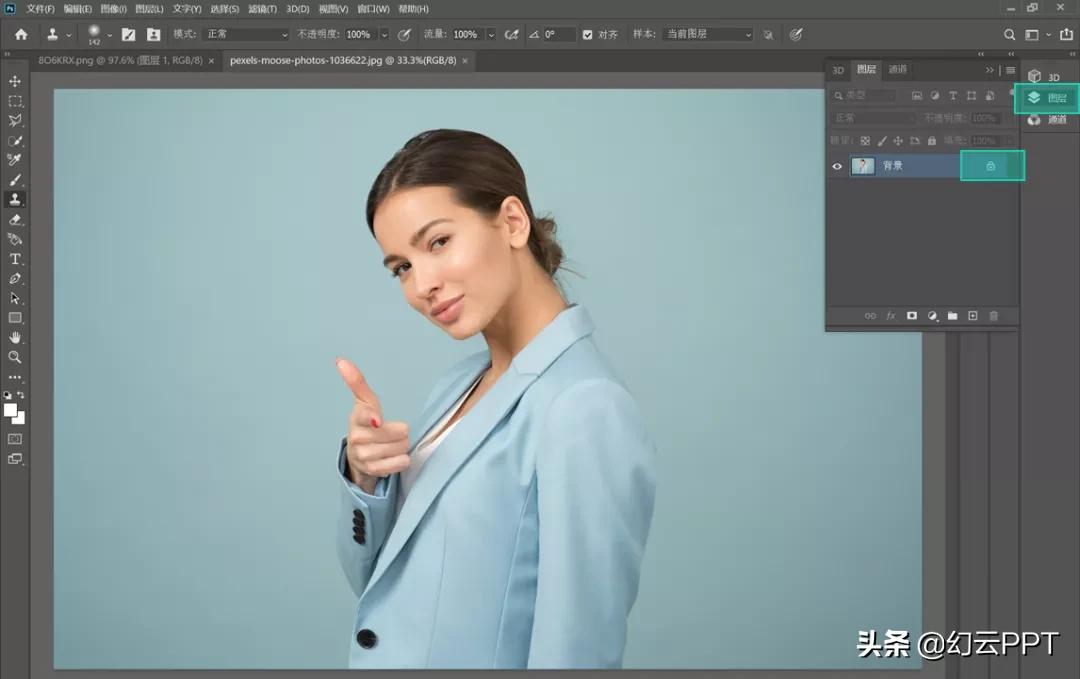
Task: Click the create new layer icon
Action: point(973,316)
